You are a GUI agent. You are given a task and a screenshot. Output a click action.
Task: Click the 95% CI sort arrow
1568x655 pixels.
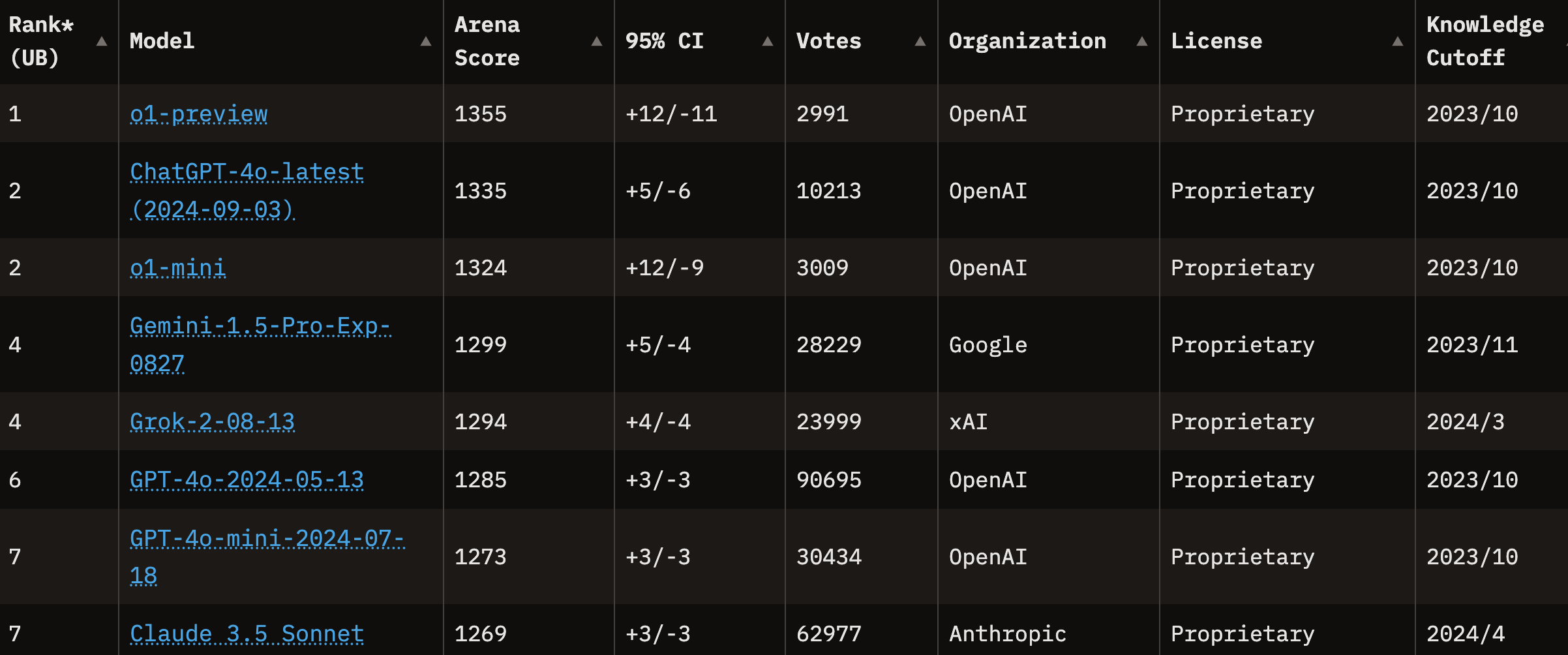(x=768, y=41)
